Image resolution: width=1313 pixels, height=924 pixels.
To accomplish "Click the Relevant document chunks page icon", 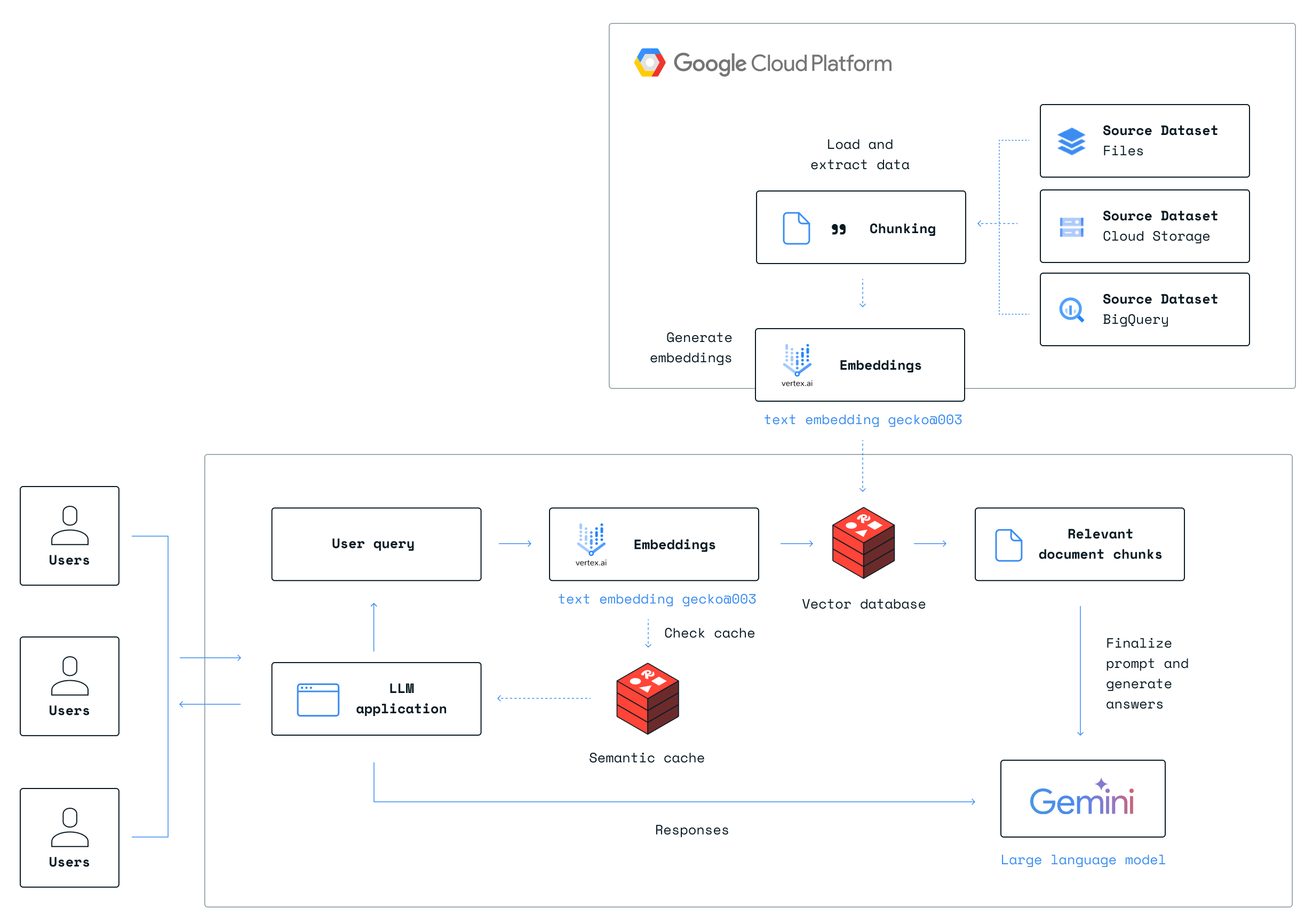I will (x=1008, y=544).
